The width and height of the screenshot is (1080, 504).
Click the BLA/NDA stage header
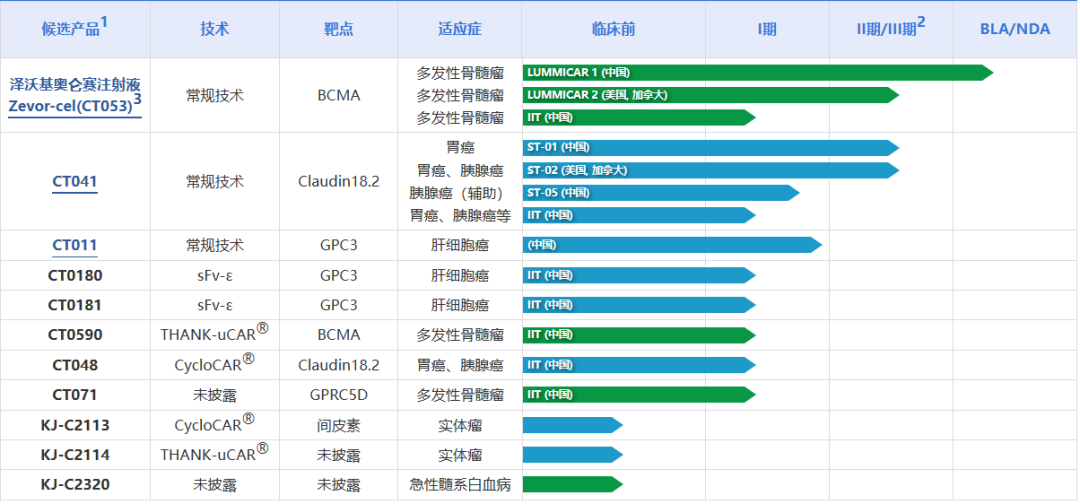[x=1015, y=29]
